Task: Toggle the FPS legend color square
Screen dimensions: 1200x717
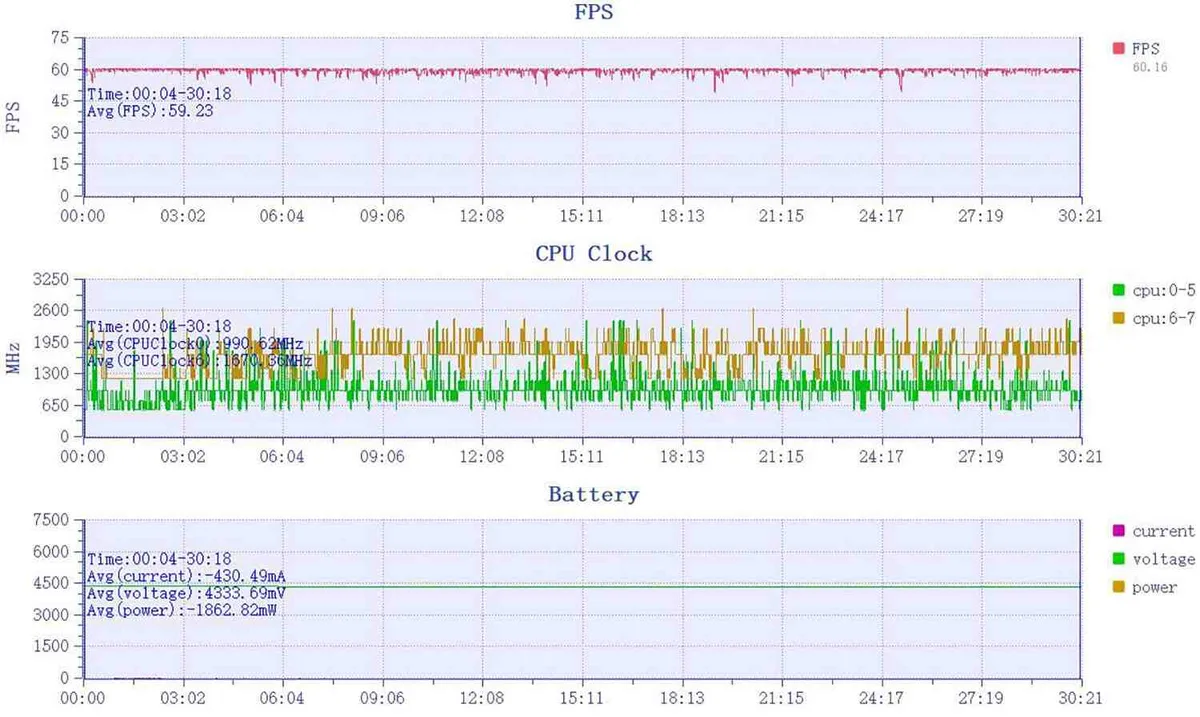Action: (1119, 48)
